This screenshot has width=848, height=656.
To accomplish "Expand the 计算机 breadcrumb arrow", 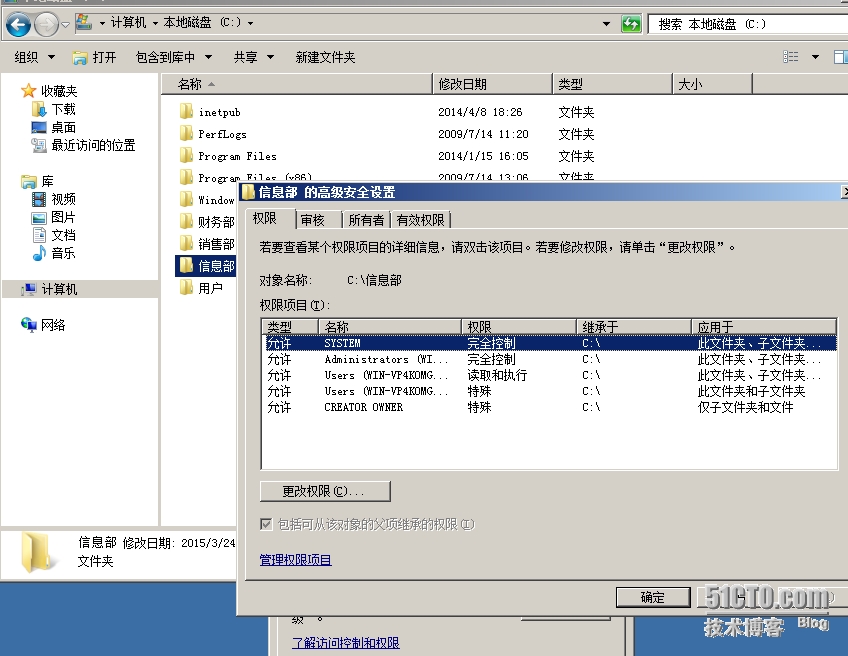I will point(156,23).
